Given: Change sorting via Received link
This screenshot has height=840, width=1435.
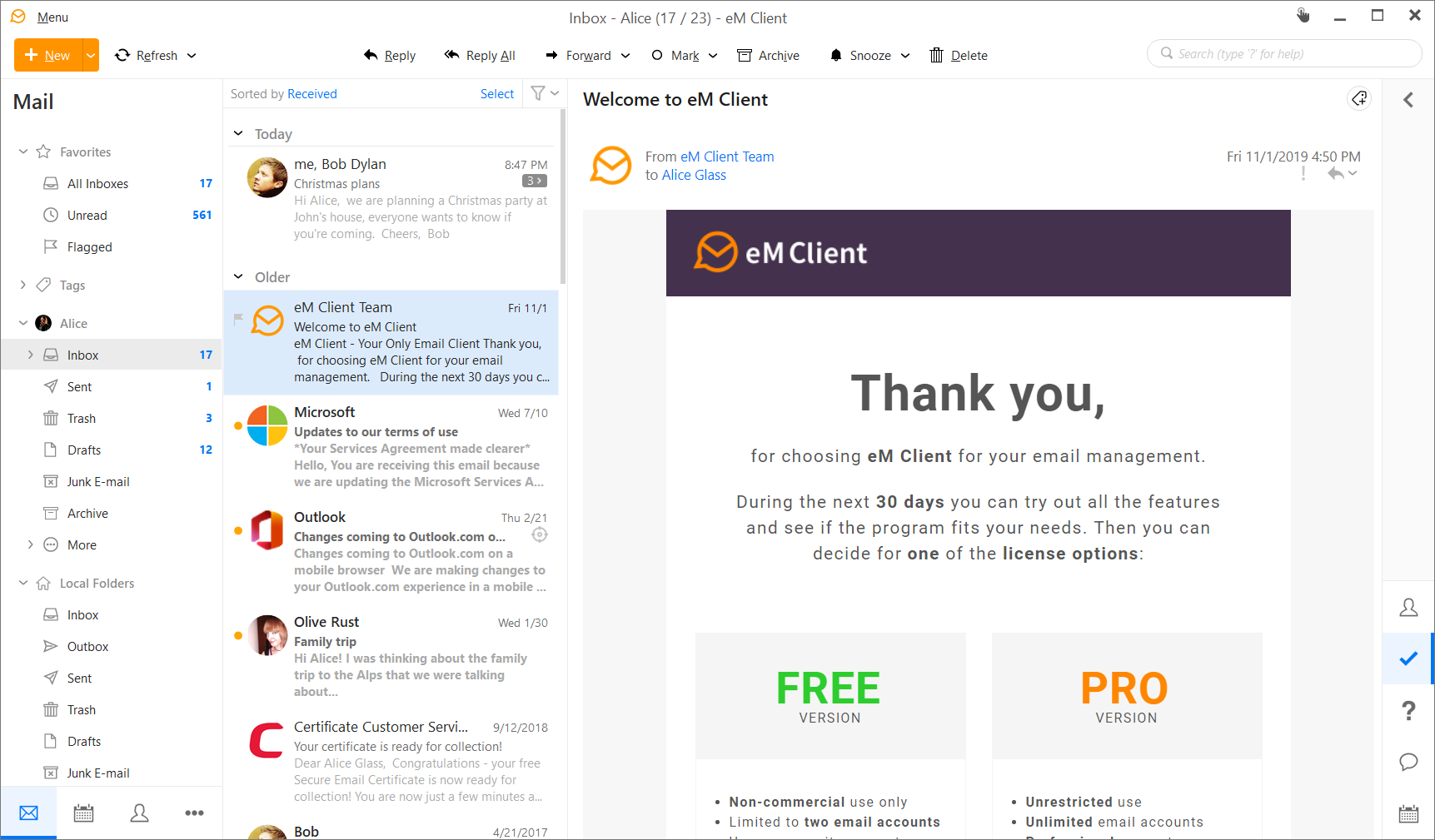Looking at the screenshot, I should [x=312, y=94].
